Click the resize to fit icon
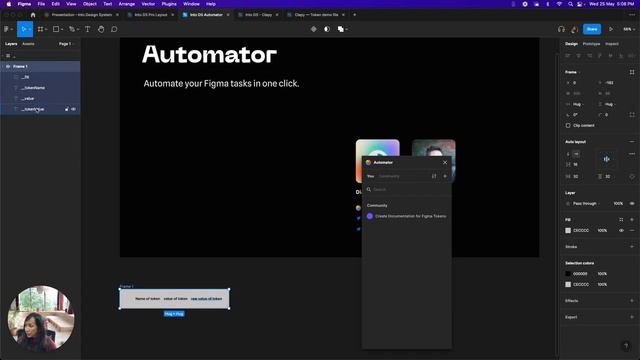The image size is (640, 360). (632, 72)
